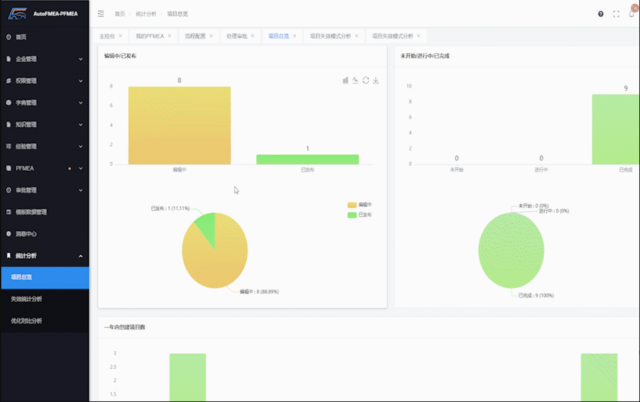Open the help question mark icon
Screen dimensions: 640x402
point(600,14)
